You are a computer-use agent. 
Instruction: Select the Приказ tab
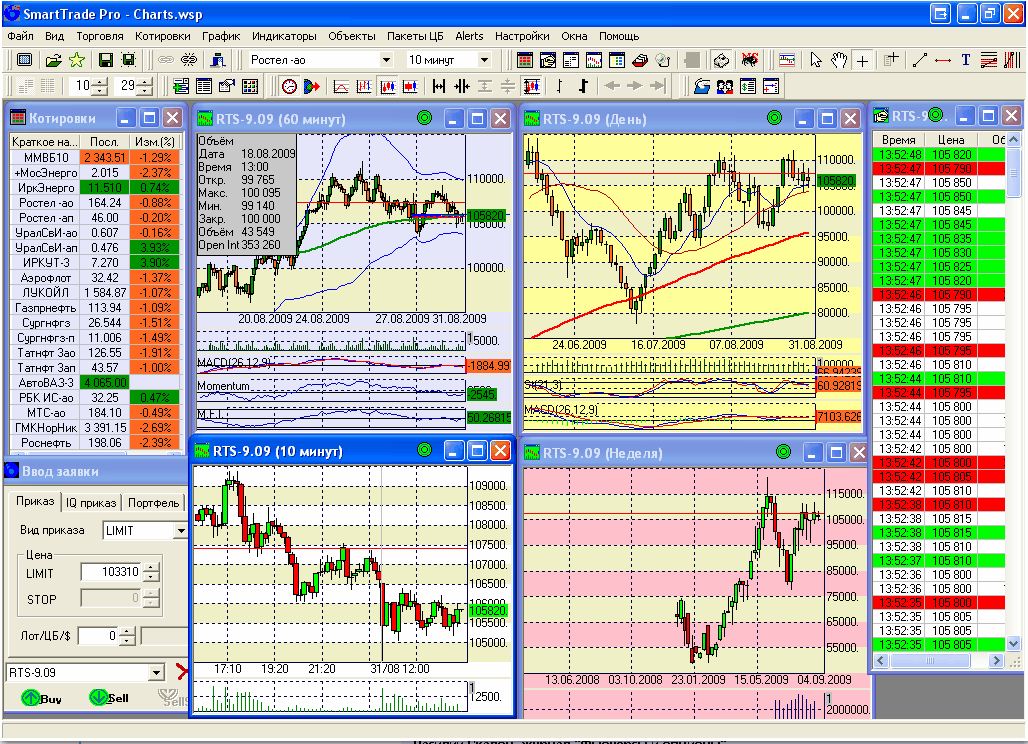[35, 501]
